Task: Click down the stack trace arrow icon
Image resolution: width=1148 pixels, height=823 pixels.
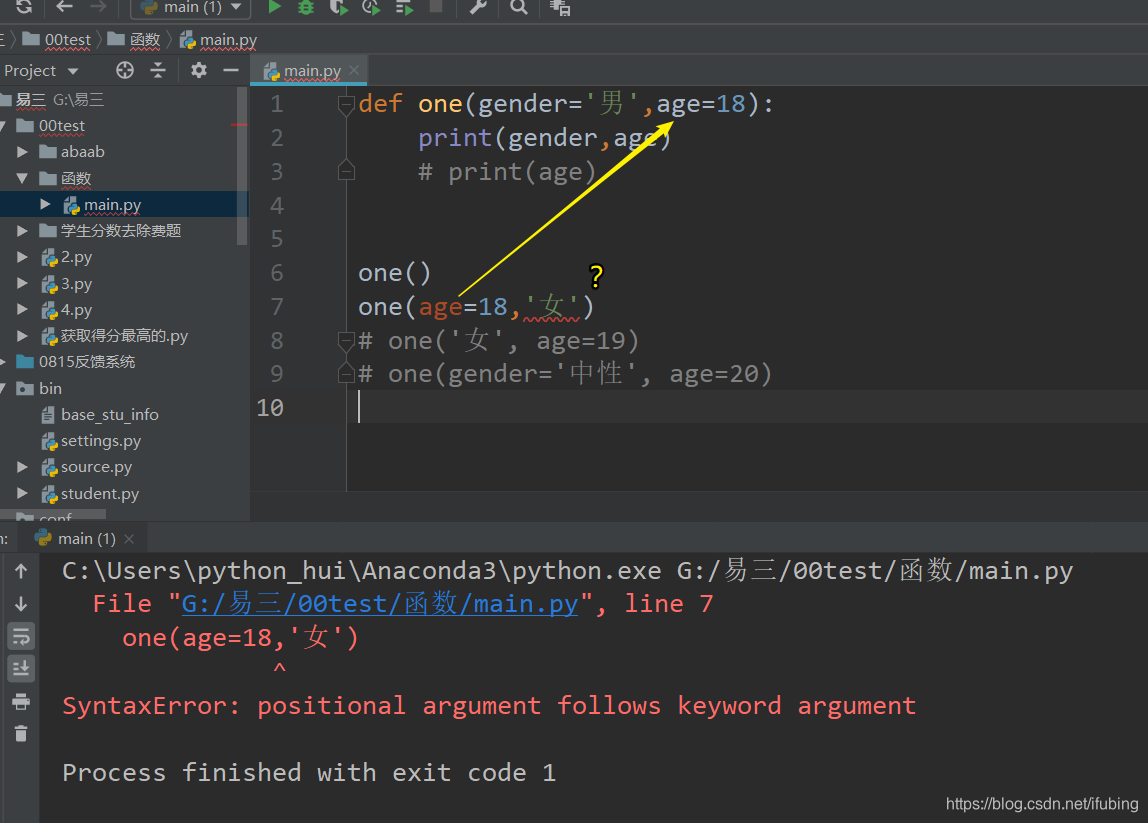Action: (x=21, y=604)
